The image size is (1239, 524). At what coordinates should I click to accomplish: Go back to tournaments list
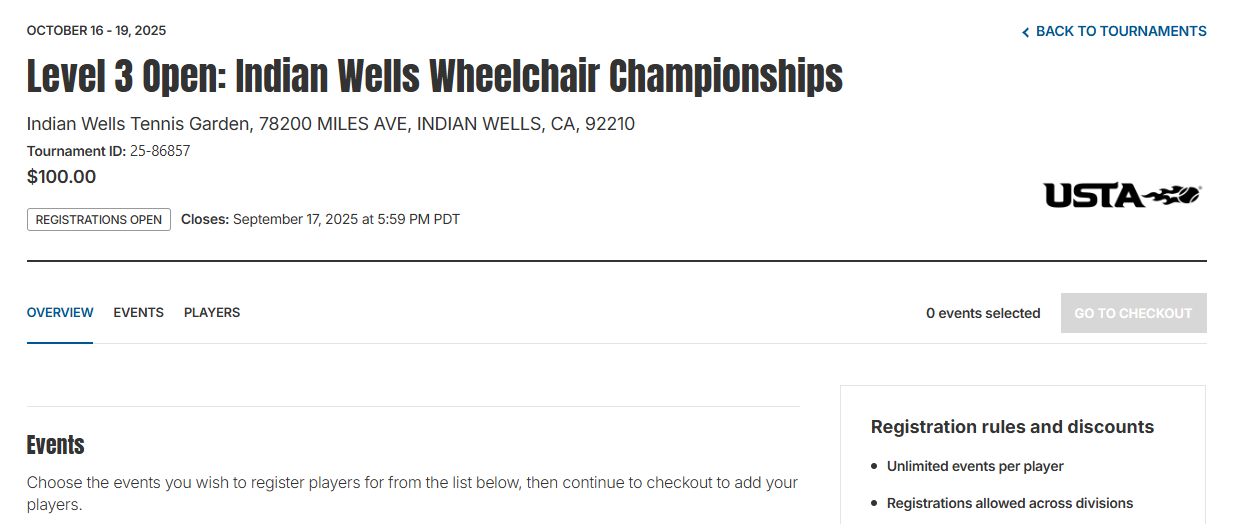point(1114,31)
